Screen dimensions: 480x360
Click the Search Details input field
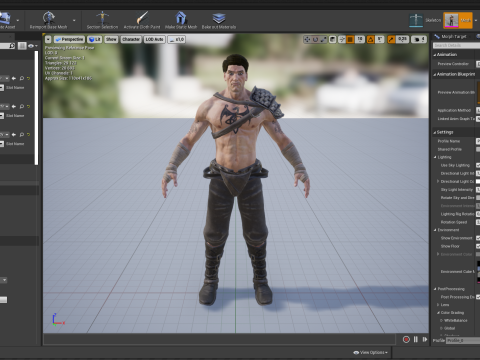click(456, 45)
